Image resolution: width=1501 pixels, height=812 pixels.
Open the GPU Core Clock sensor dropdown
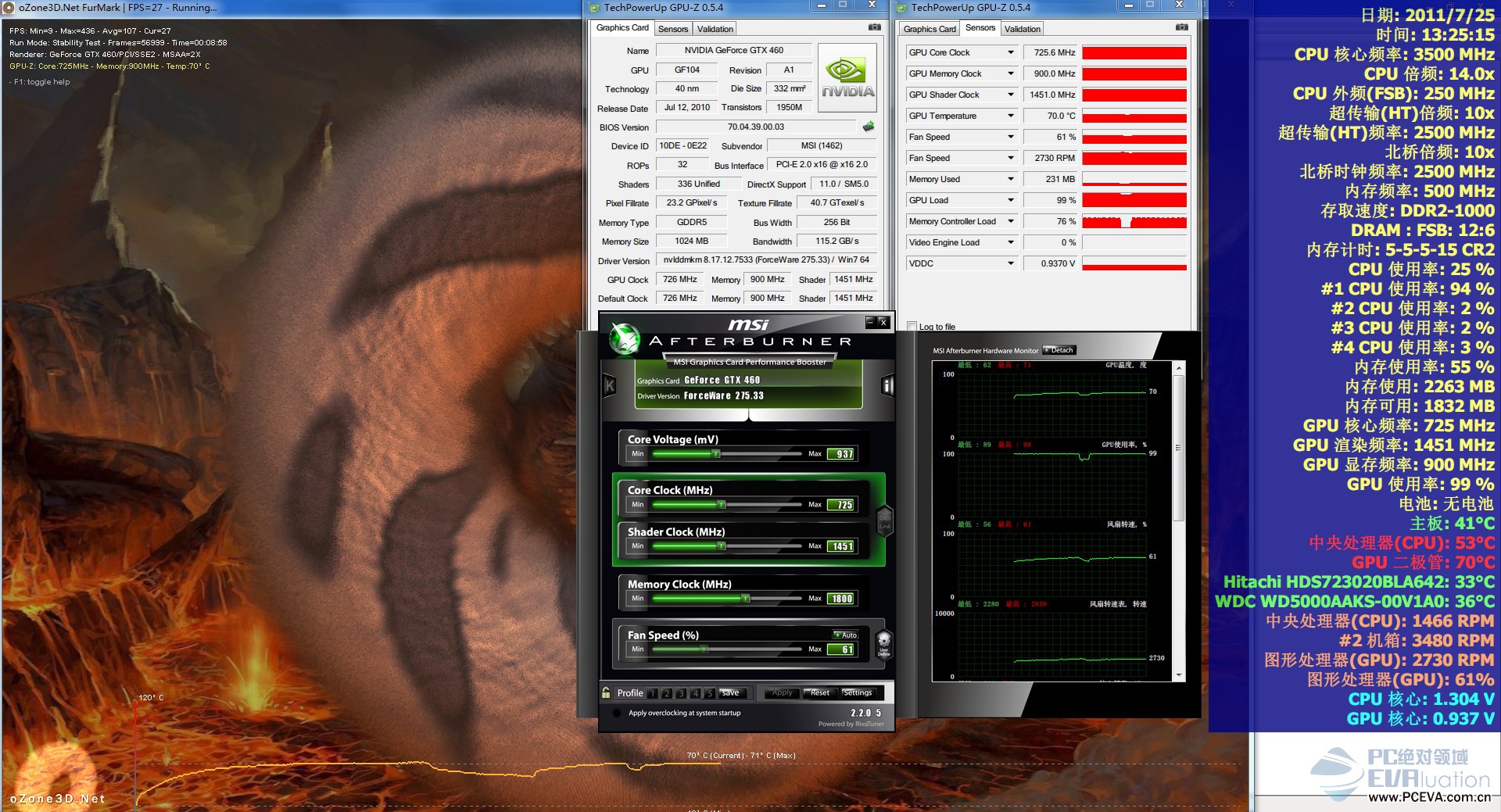pos(1011,52)
